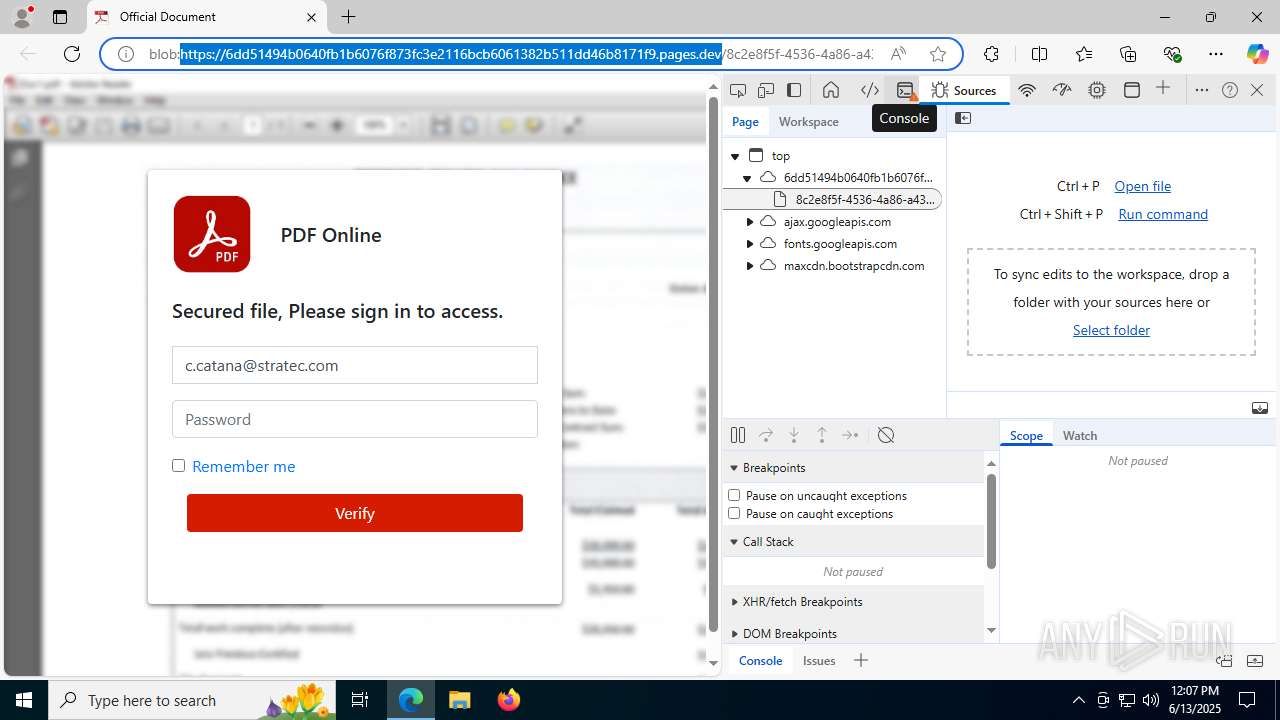Expand the ajax.googleapis.com node

tap(750, 222)
